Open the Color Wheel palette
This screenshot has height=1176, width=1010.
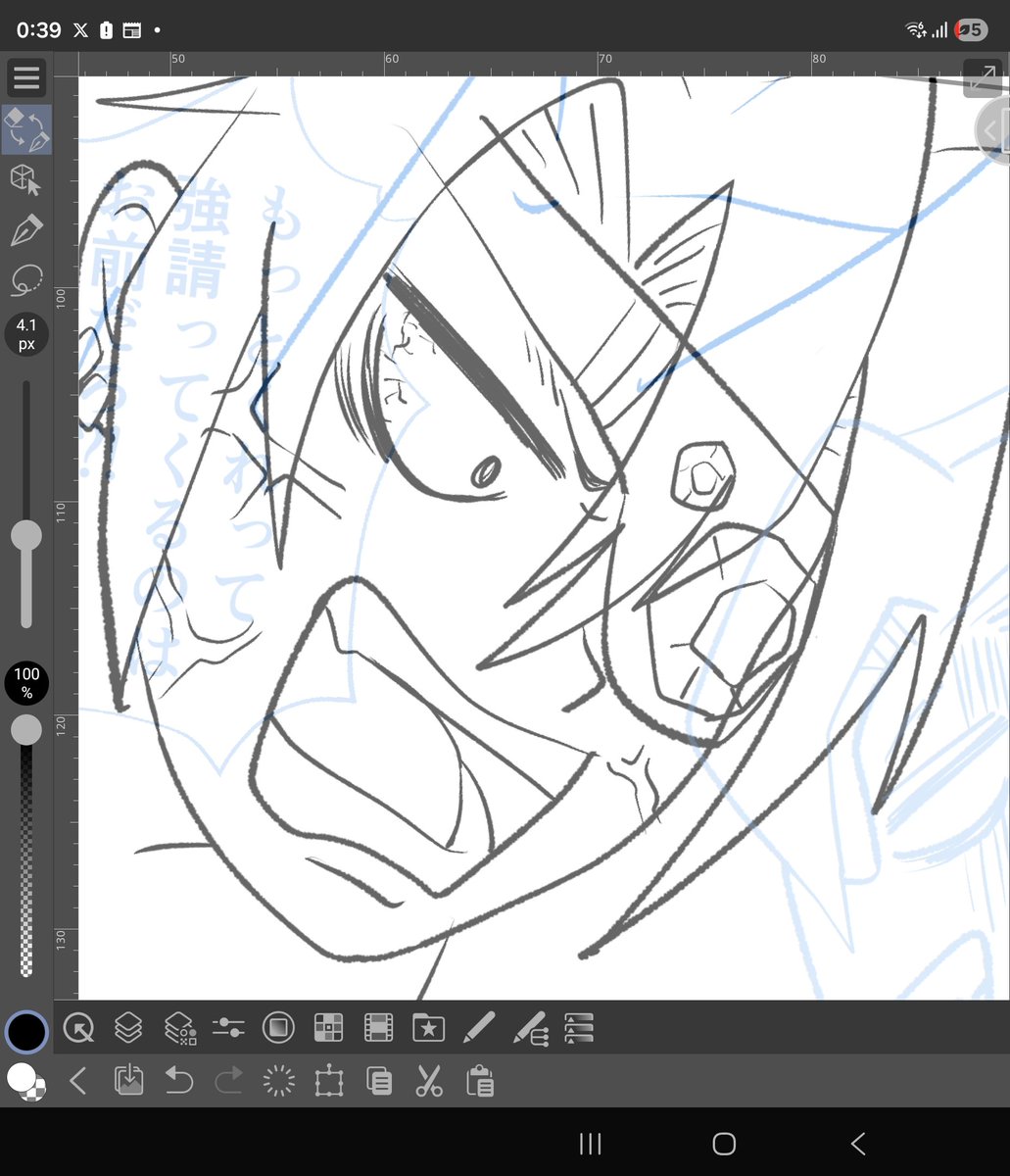click(x=279, y=1028)
